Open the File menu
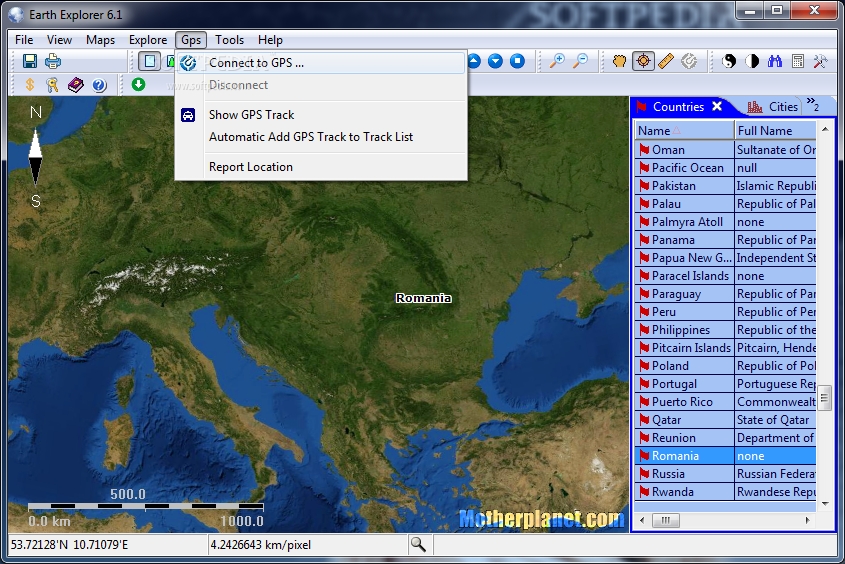The width and height of the screenshot is (845, 564). click(x=24, y=40)
